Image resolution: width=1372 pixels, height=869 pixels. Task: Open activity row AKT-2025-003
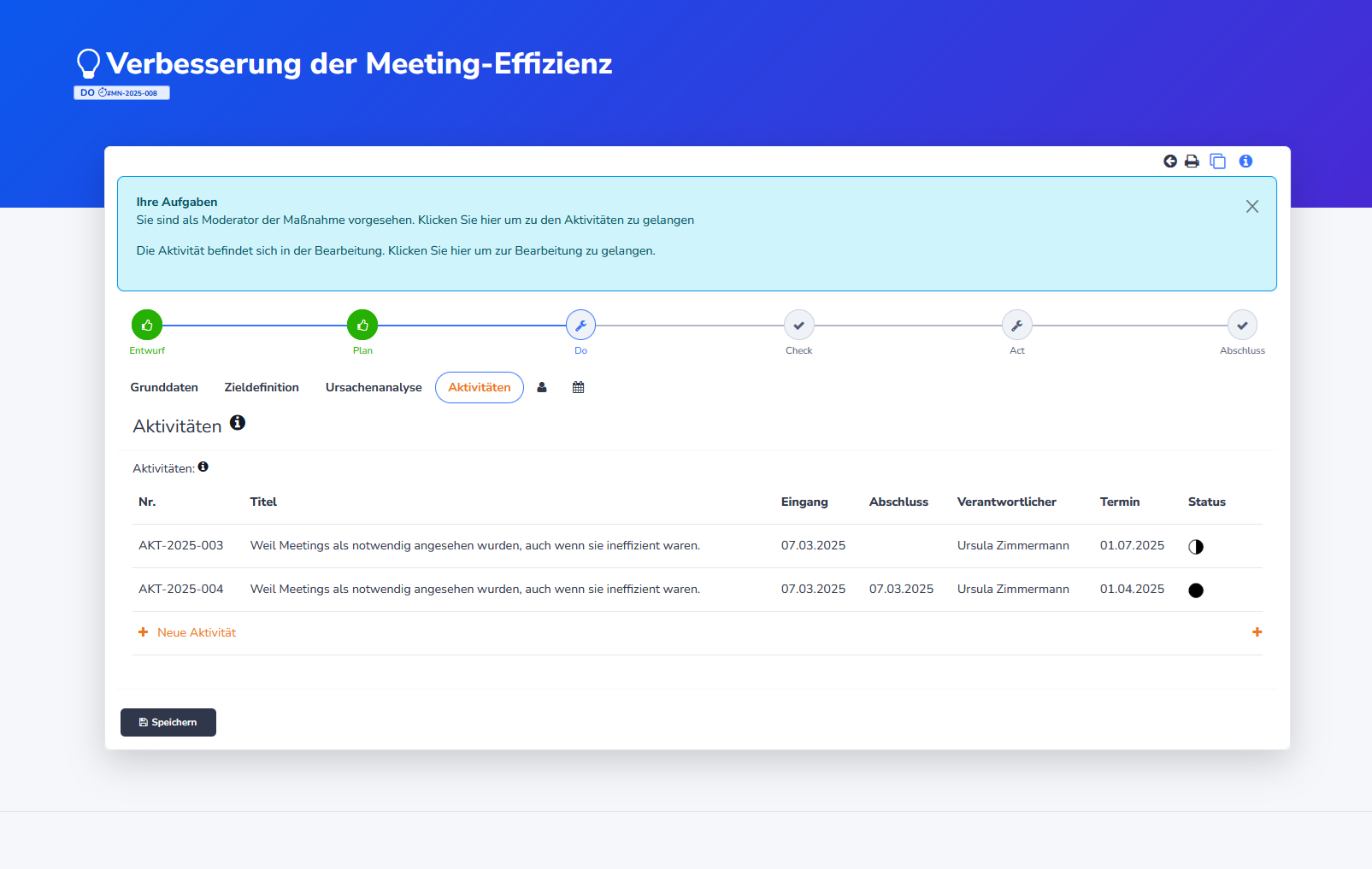click(180, 546)
